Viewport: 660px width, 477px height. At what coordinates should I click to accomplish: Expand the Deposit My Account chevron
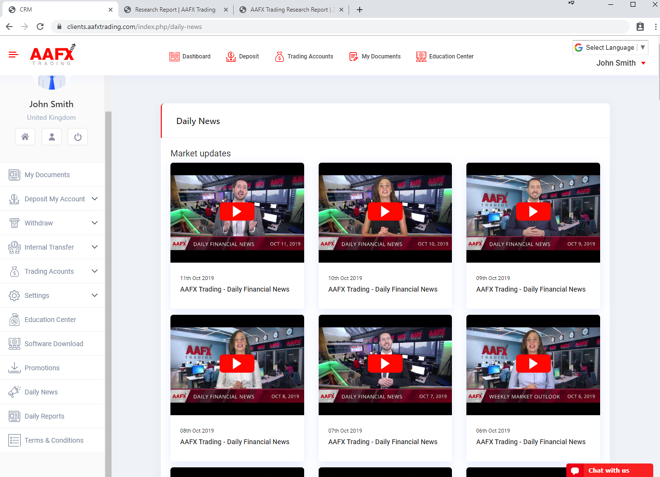tap(95, 199)
